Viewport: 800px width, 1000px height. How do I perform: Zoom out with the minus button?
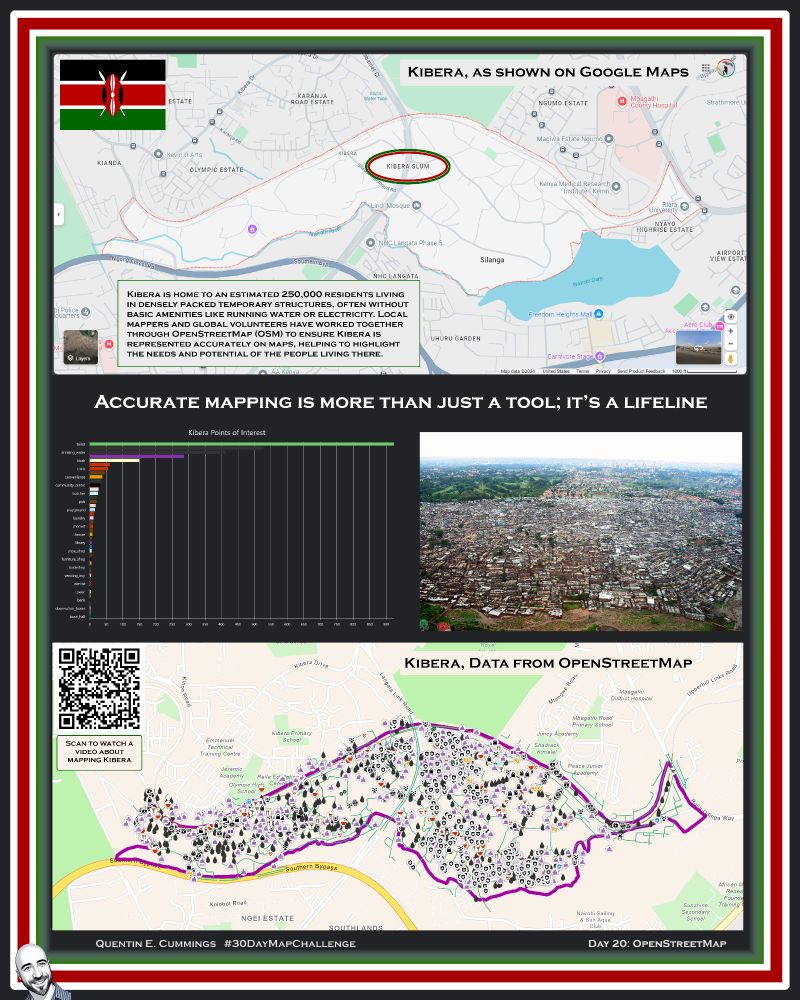pos(731,344)
